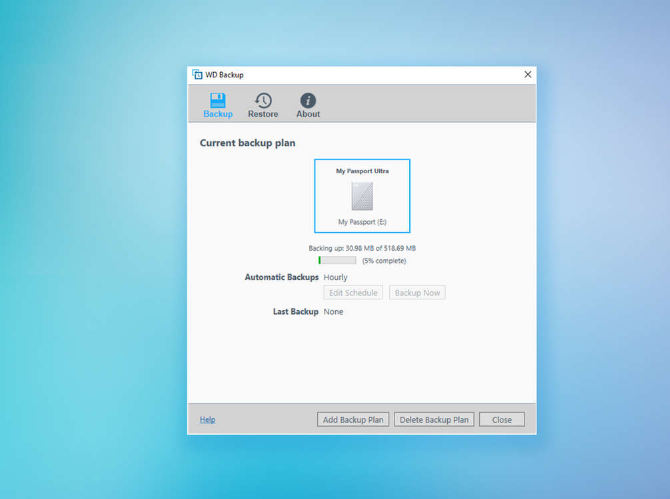
Task: Click 'Backing up: 30.98 MB of 518.69 MB' text
Action: (362, 248)
